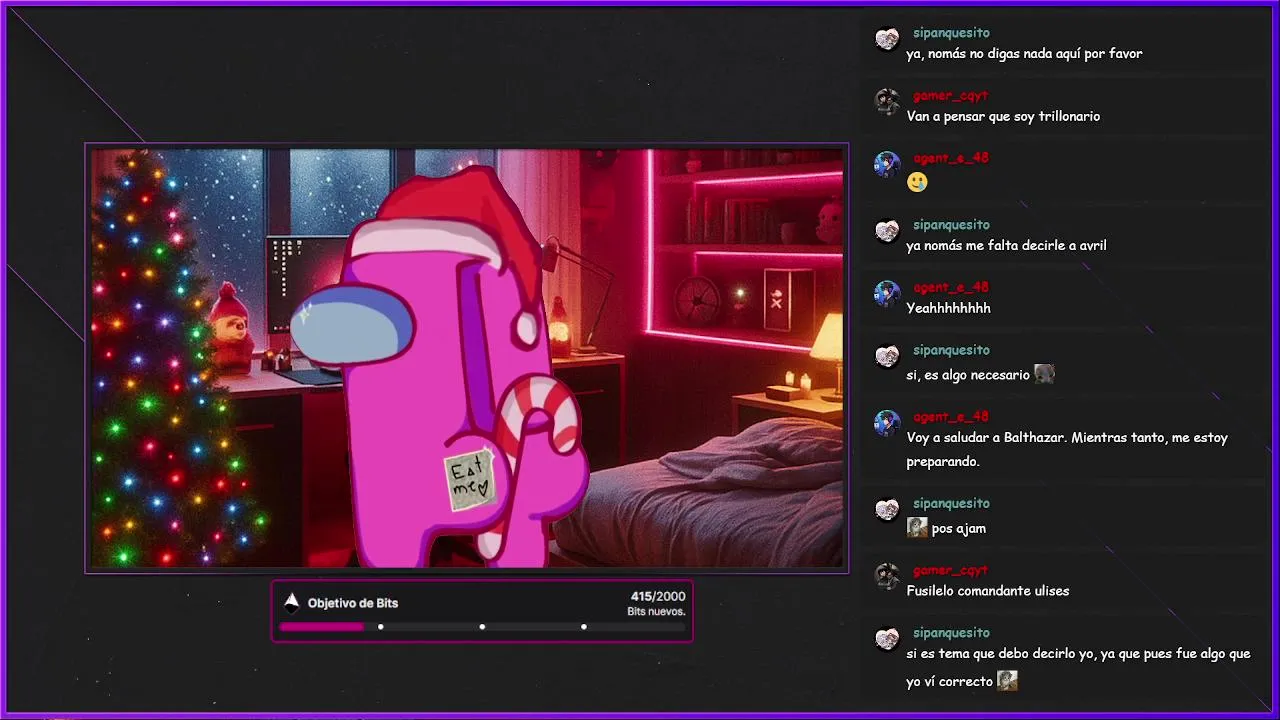Screen dimensions: 1280x720
Task: Click the "Bits nuevos." label
Action: pyautogui.click(x=656, y=611)
